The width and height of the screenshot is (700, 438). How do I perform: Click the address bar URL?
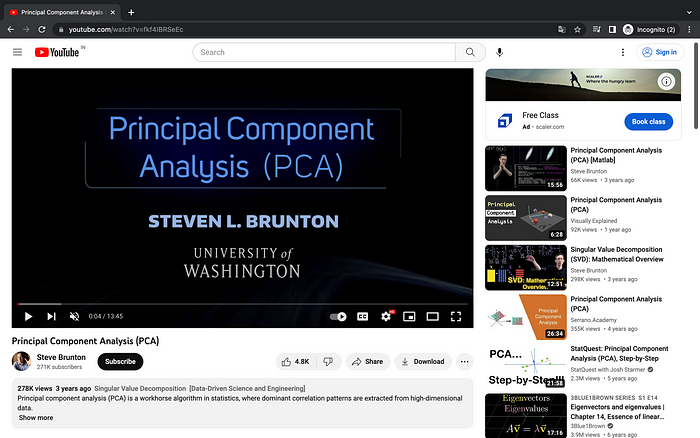(126, 29)
